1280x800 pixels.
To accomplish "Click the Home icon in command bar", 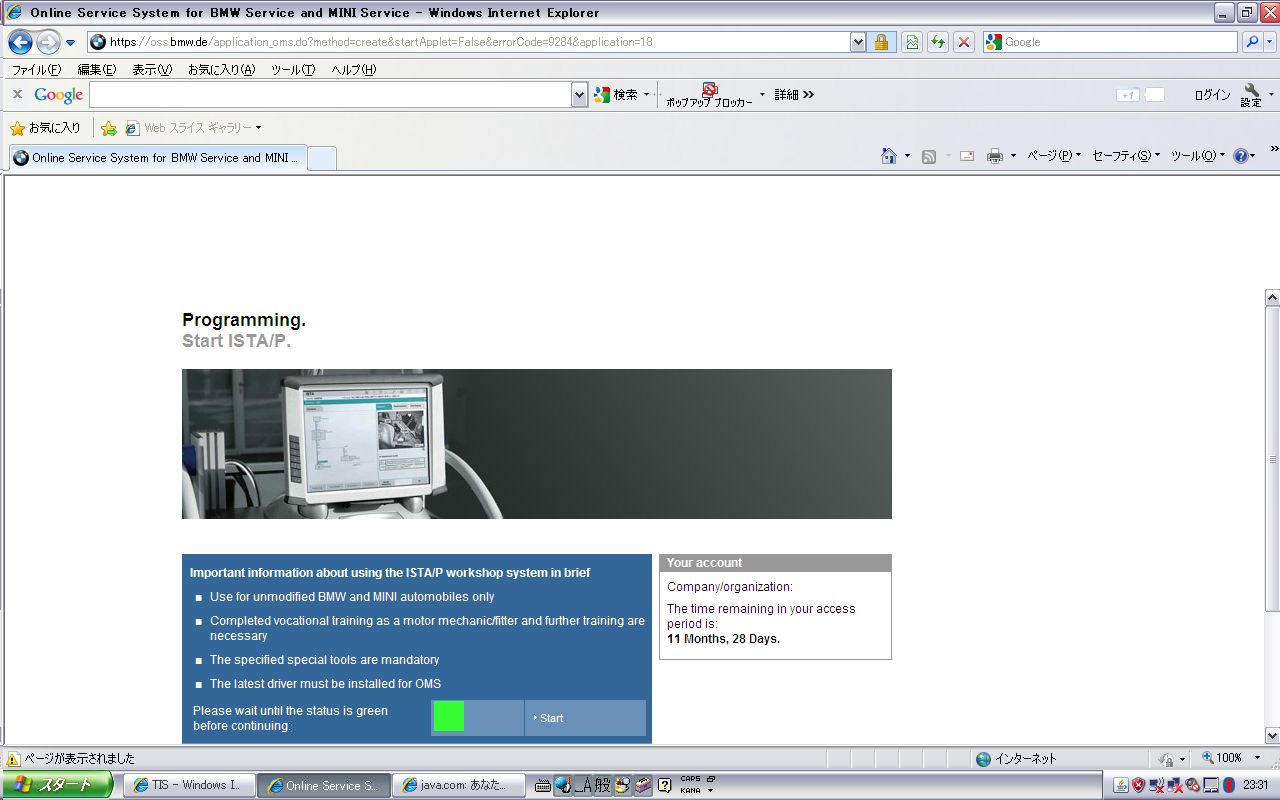I will tap(888, 156).
